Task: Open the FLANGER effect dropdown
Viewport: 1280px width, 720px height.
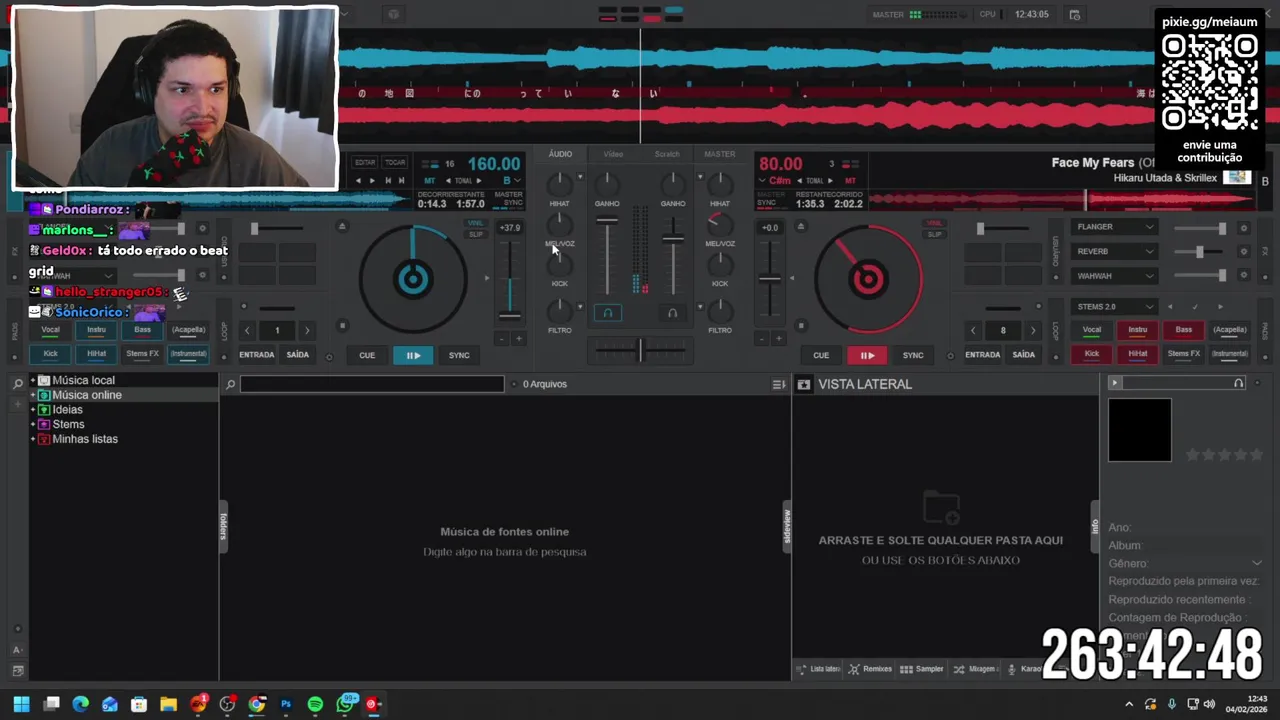Action: [1115, 227]
